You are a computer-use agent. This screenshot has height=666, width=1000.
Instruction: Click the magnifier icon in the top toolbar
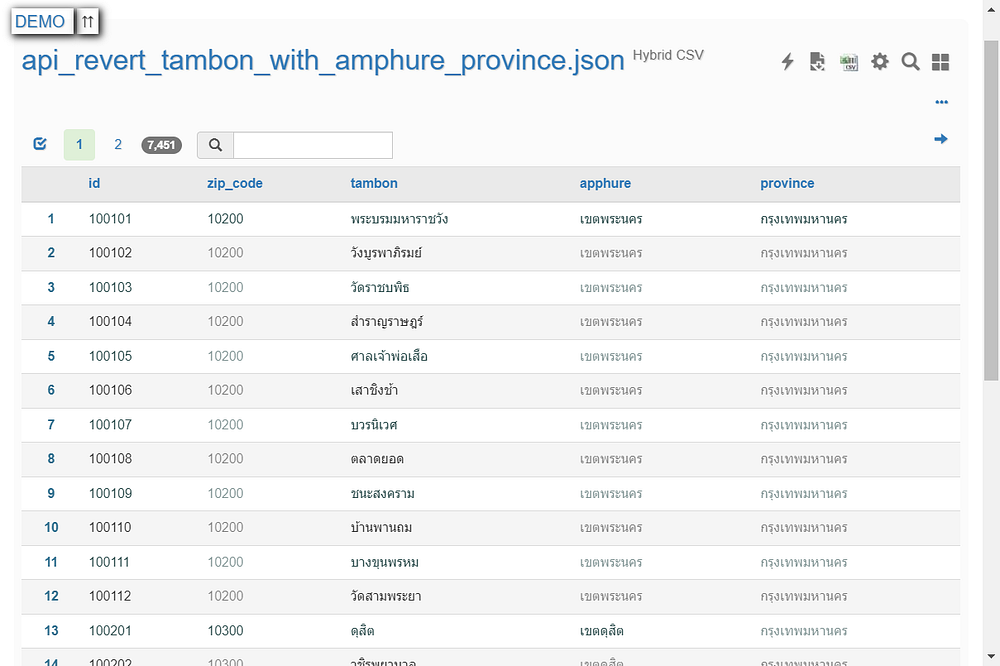tap(910, 62)
